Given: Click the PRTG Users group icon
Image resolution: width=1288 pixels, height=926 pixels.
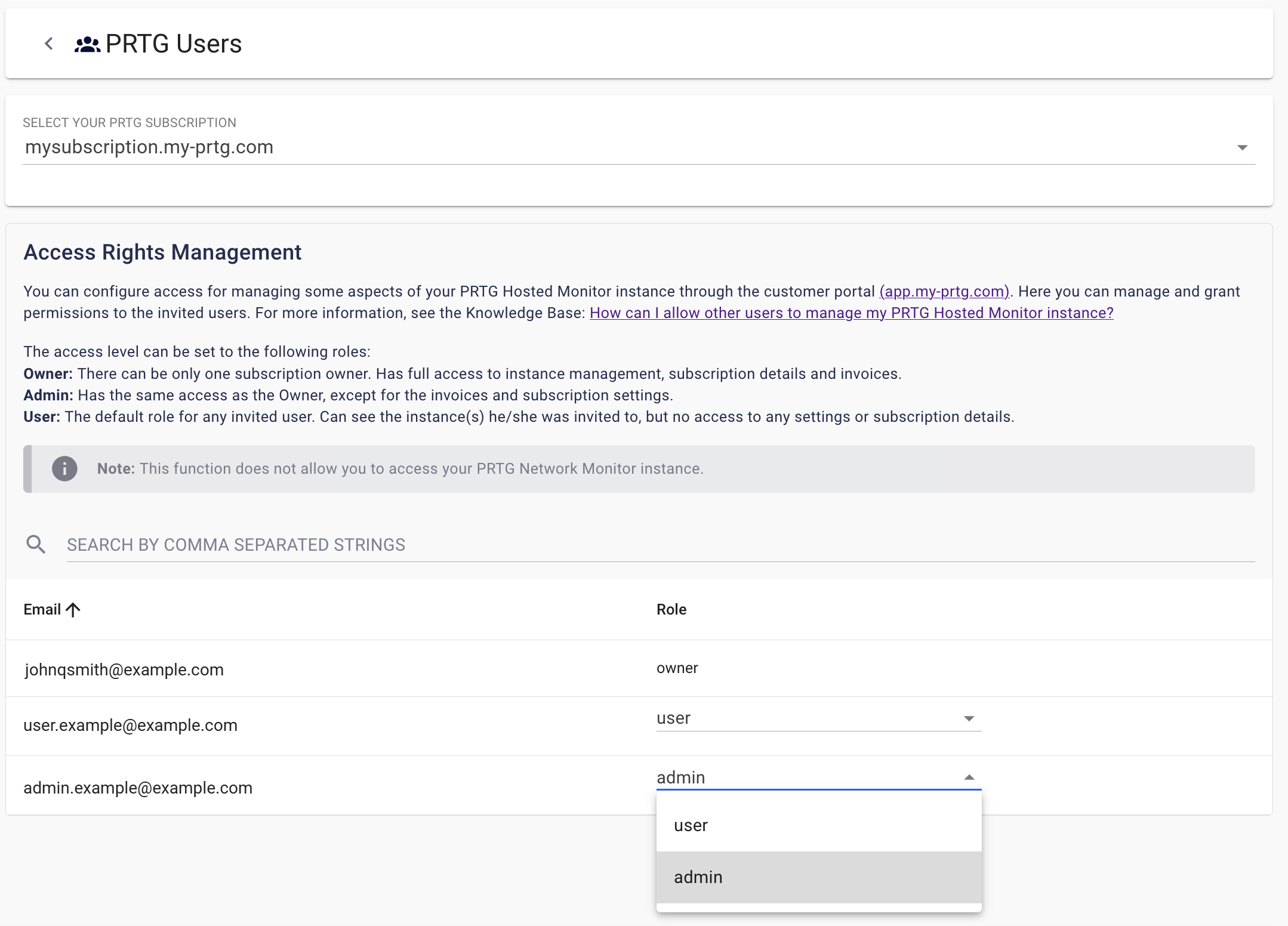Looking at the screenshot, I should tap(87, 44).
